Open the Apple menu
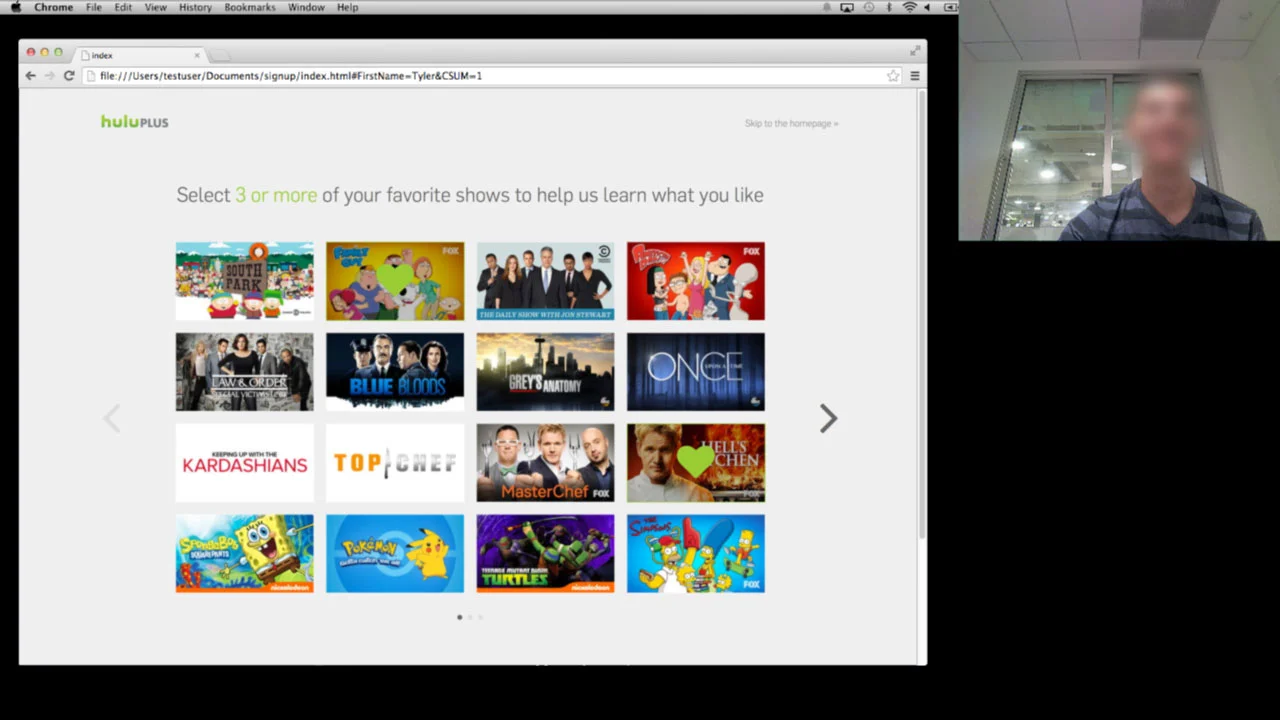This screenshot has width=1280, height=720. [15, 7]
